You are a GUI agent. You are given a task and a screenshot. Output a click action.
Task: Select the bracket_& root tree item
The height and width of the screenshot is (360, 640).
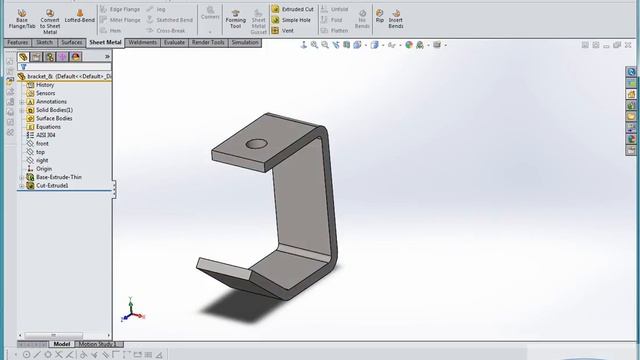pos(64,76)
